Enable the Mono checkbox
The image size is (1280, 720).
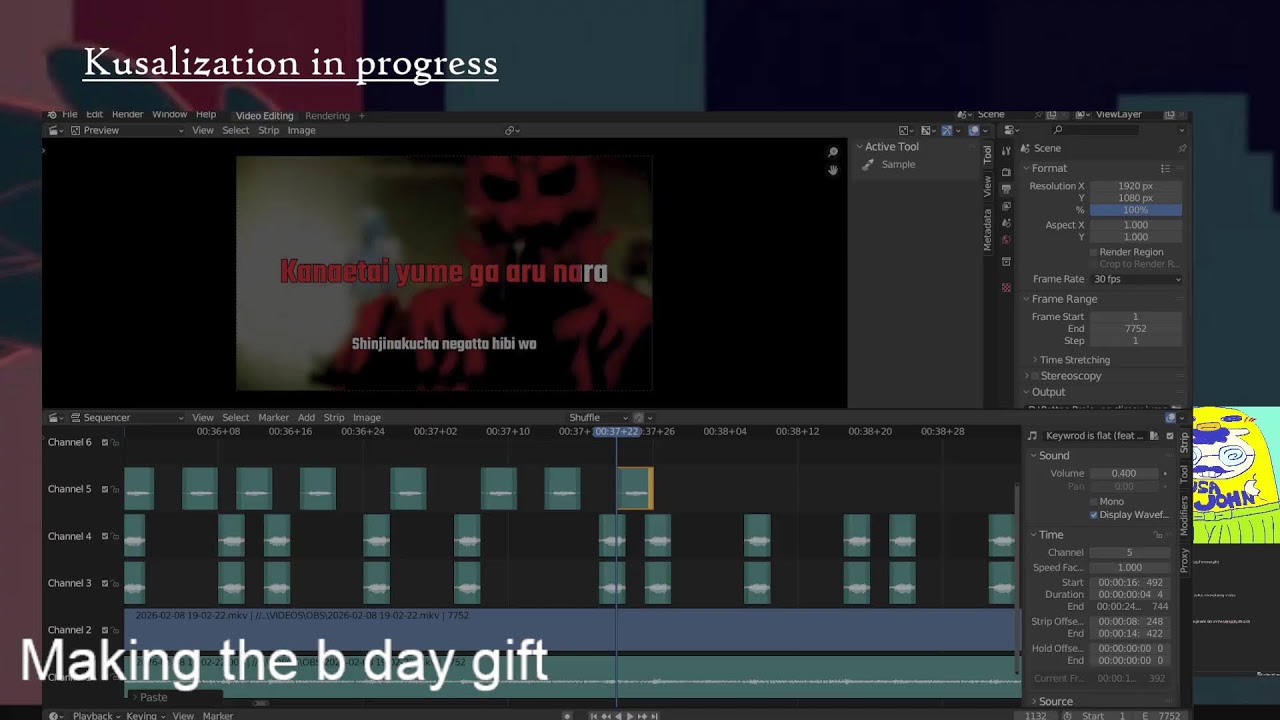1093,501
